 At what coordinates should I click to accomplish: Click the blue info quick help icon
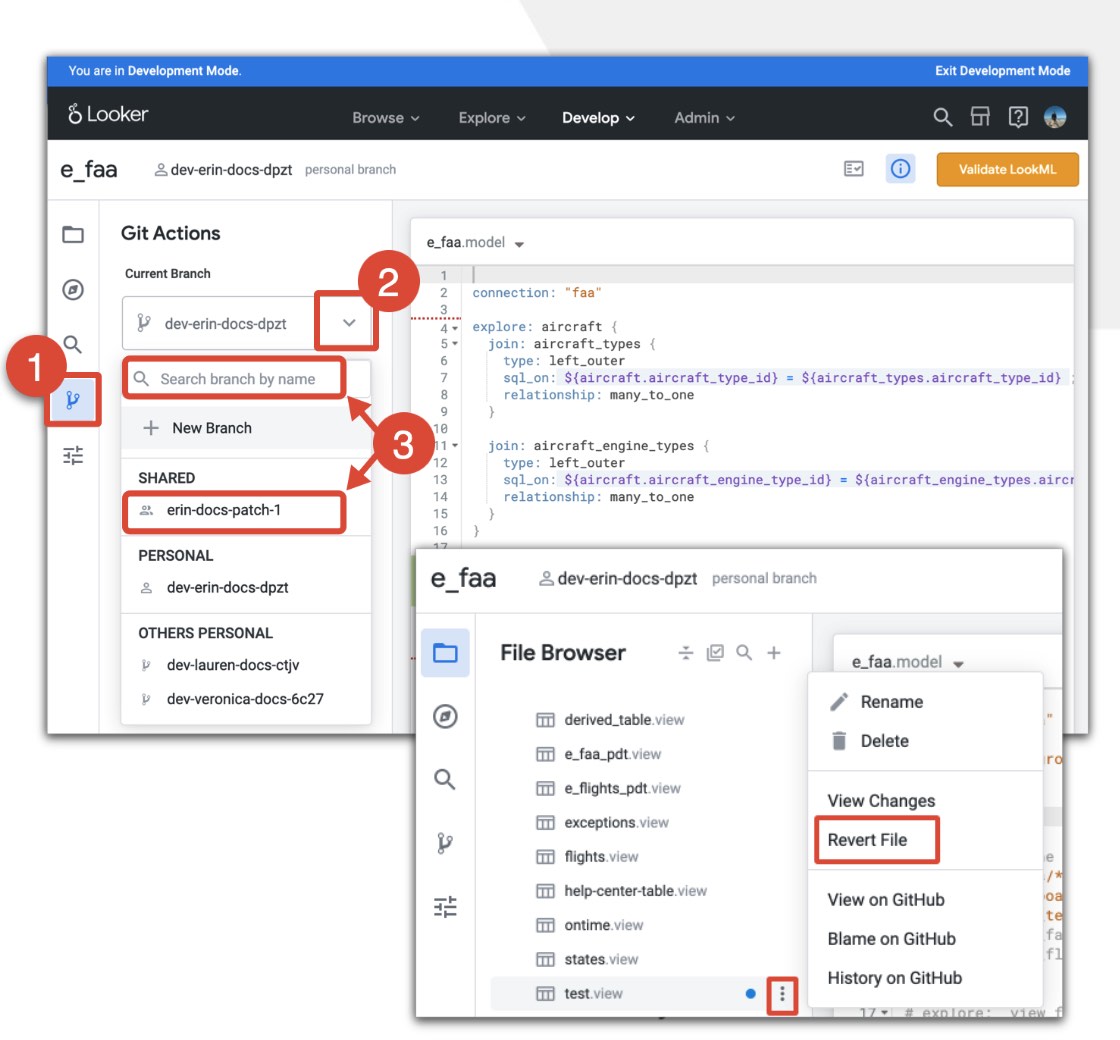[900, 169]
